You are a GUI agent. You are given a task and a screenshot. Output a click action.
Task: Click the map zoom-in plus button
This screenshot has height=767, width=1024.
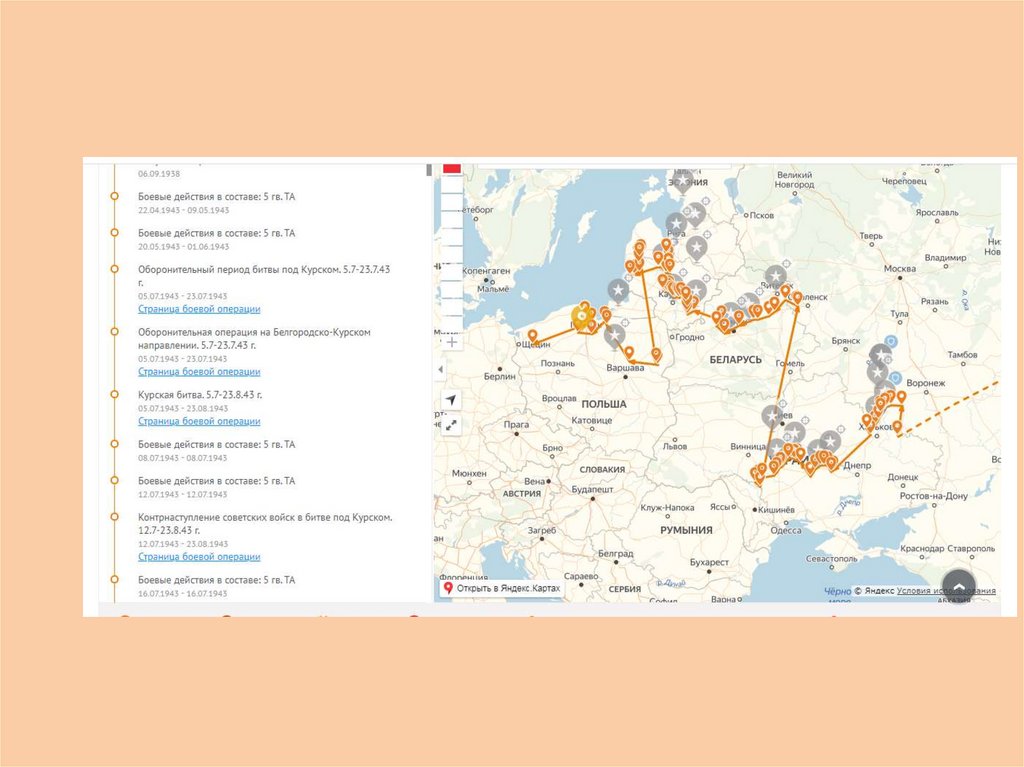click(x=451, y=342)
